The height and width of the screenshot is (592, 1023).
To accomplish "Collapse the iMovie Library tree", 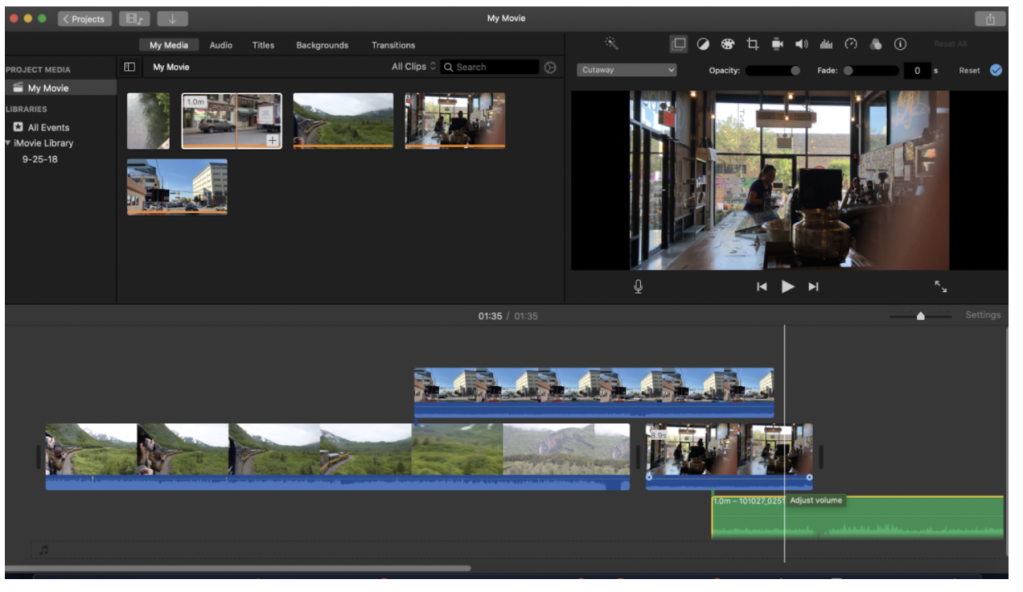I will coord(8,143).
